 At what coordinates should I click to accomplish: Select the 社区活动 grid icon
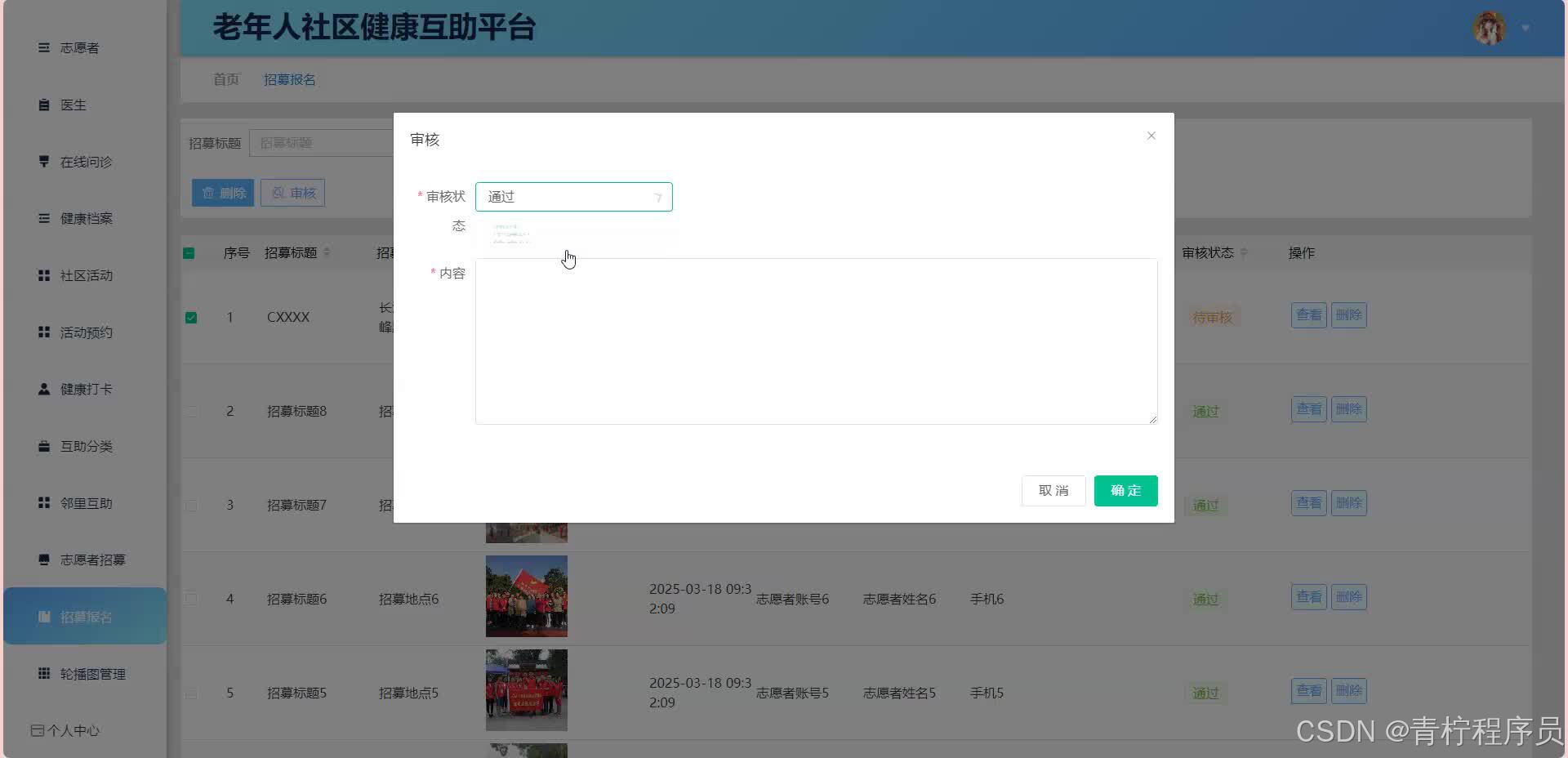click(43, 275)
